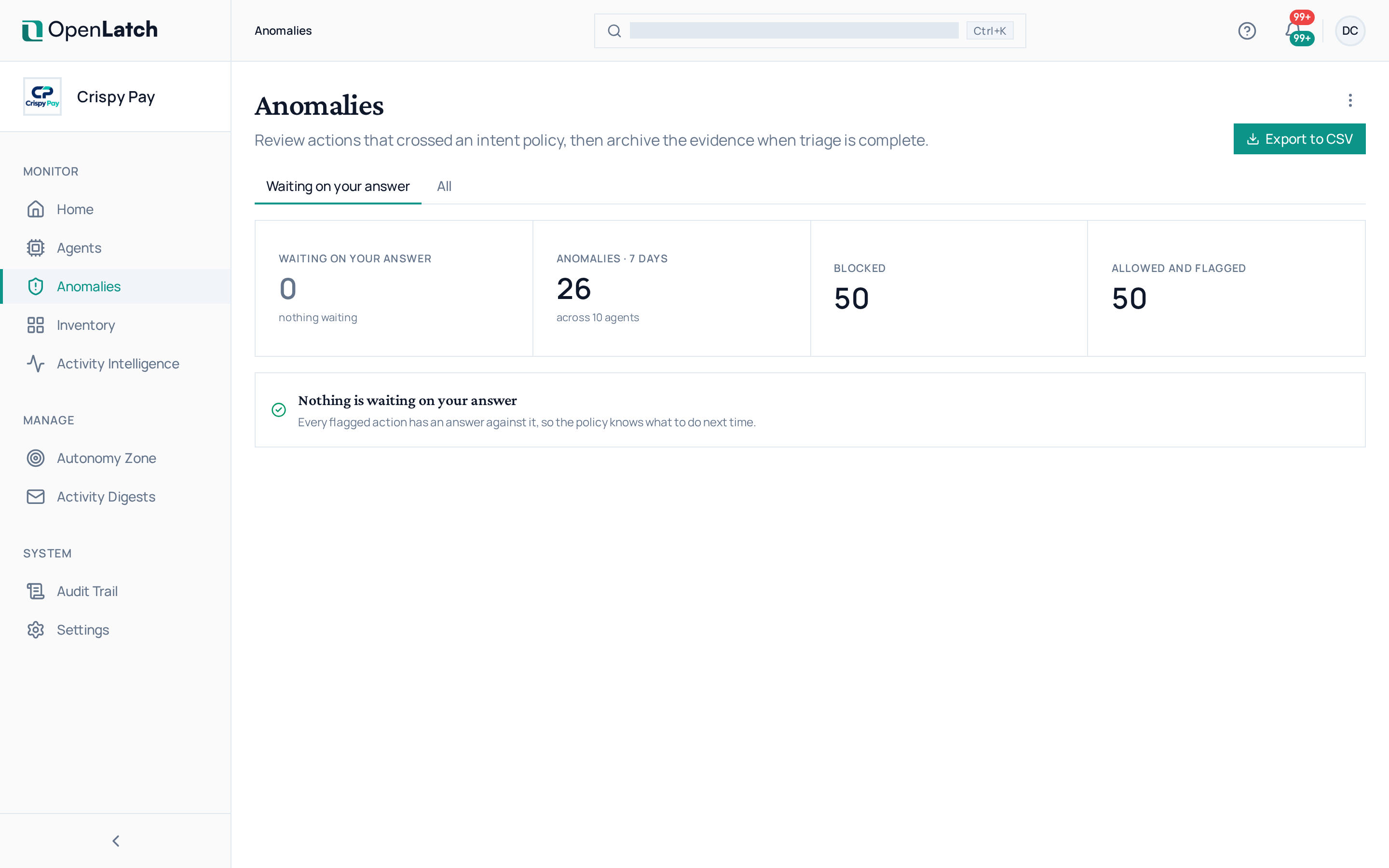Open the Agents page
This screenshot has height=868, width=1389.
tap(116, 248)
